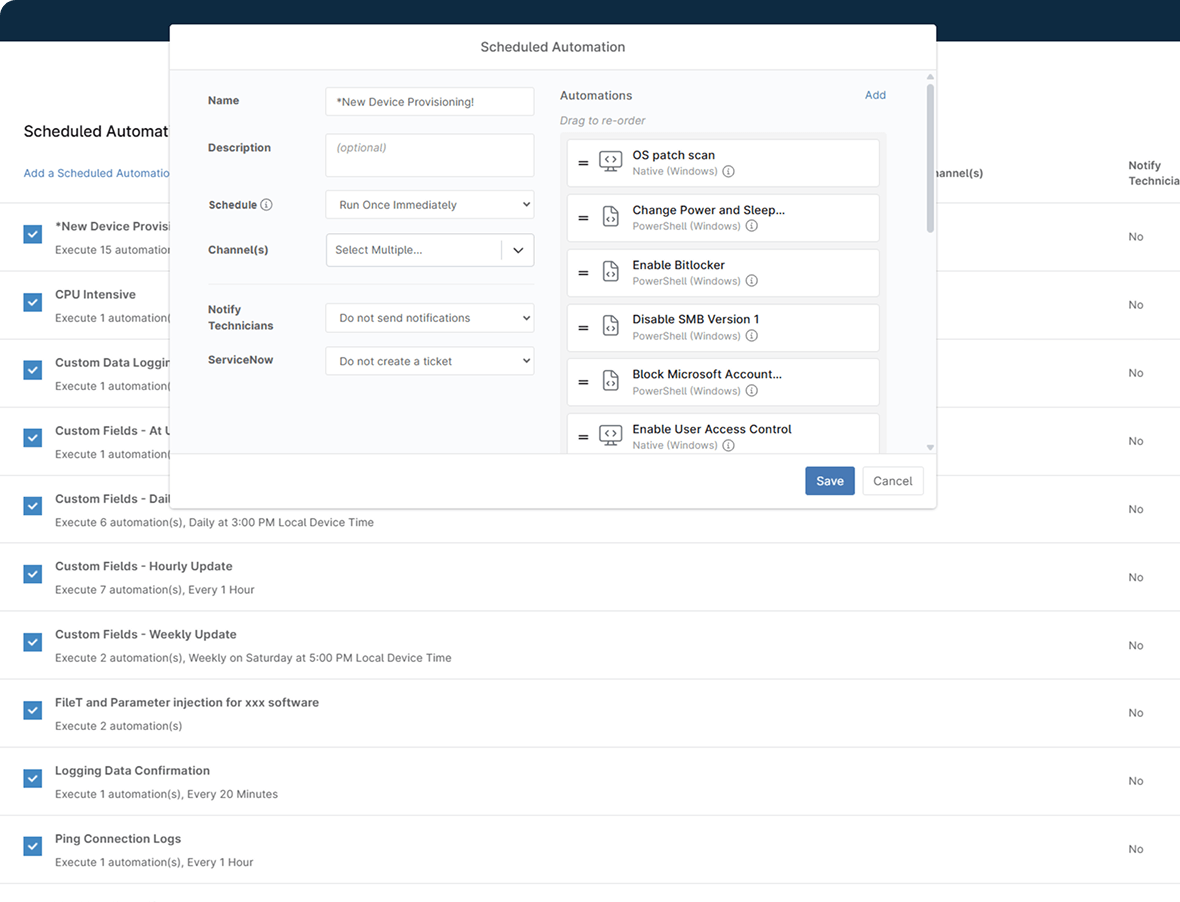Click the native Windows icon for Enable User Access Control
1180x902 pixels.
click(611, 435)
